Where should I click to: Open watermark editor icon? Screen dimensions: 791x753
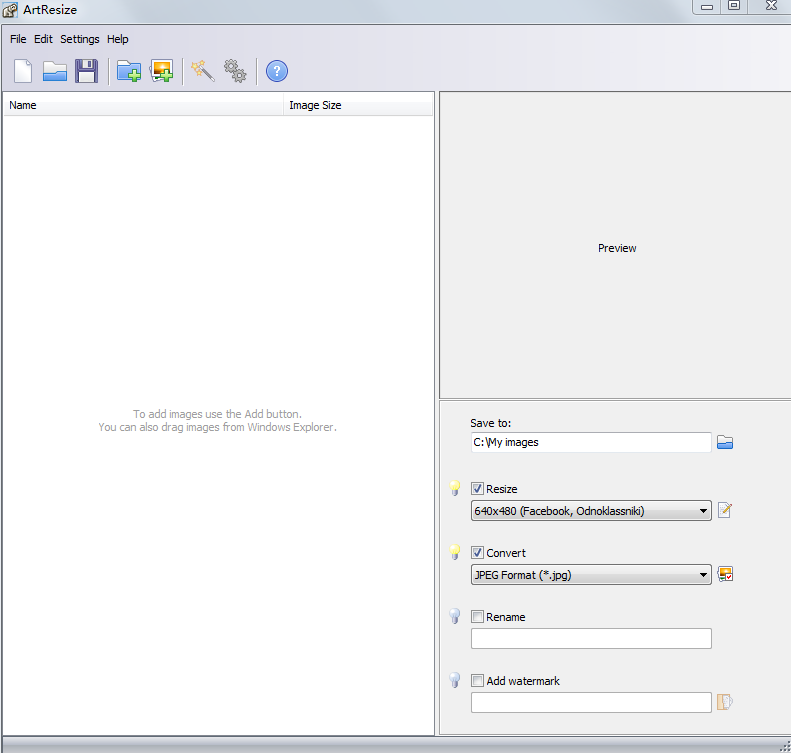click(725, 702)
